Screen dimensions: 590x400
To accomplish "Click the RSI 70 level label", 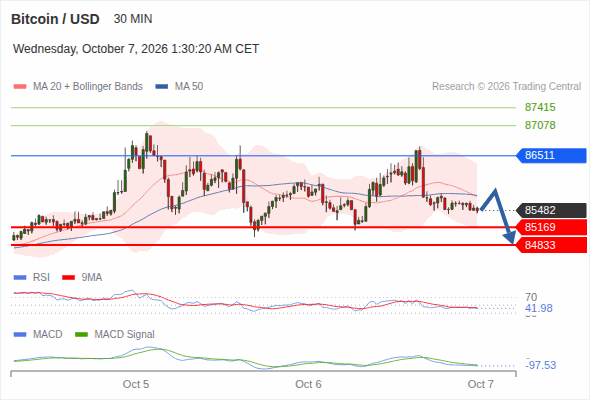I will click(531, 297).
